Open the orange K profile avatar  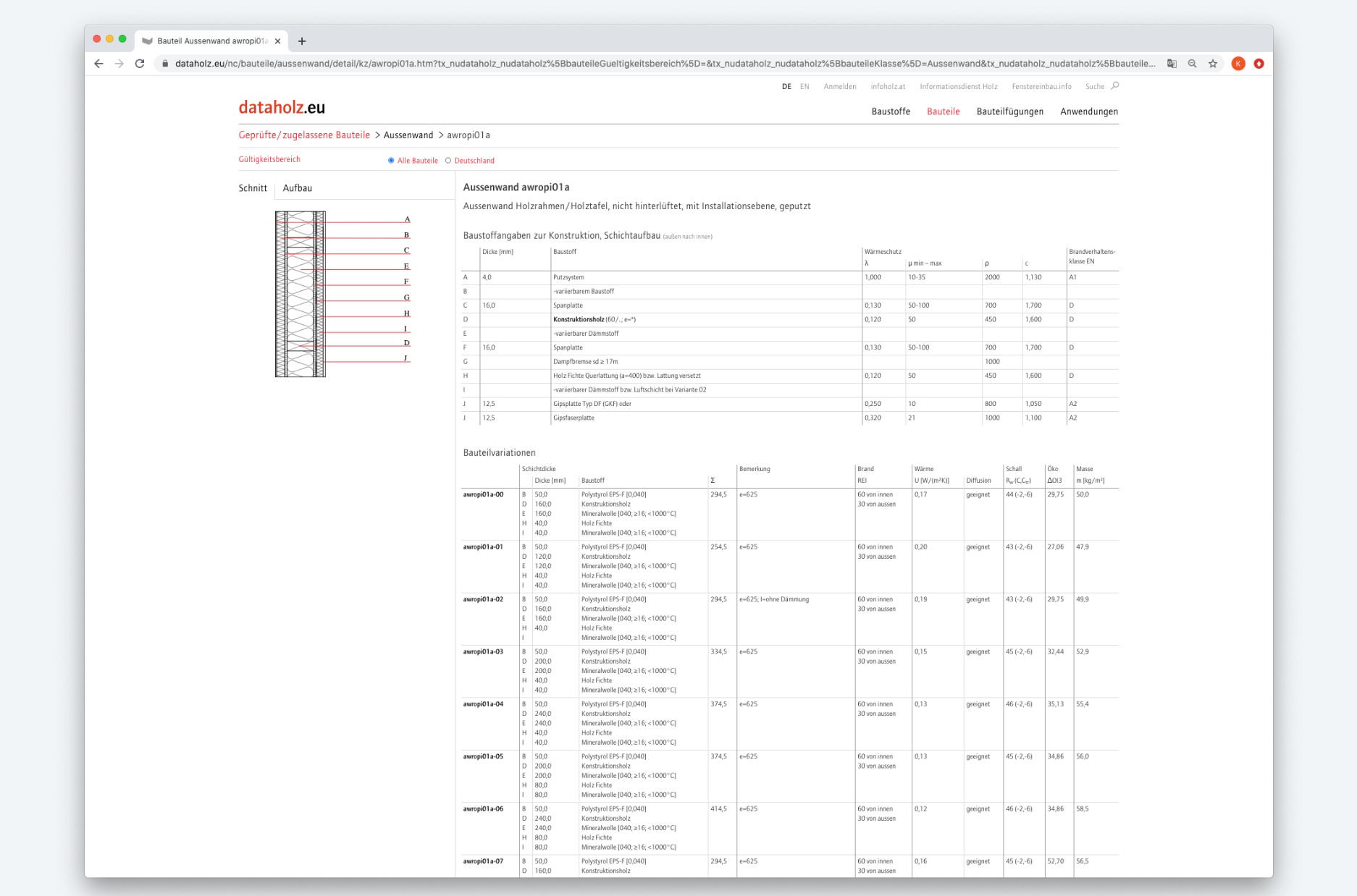1238,64
